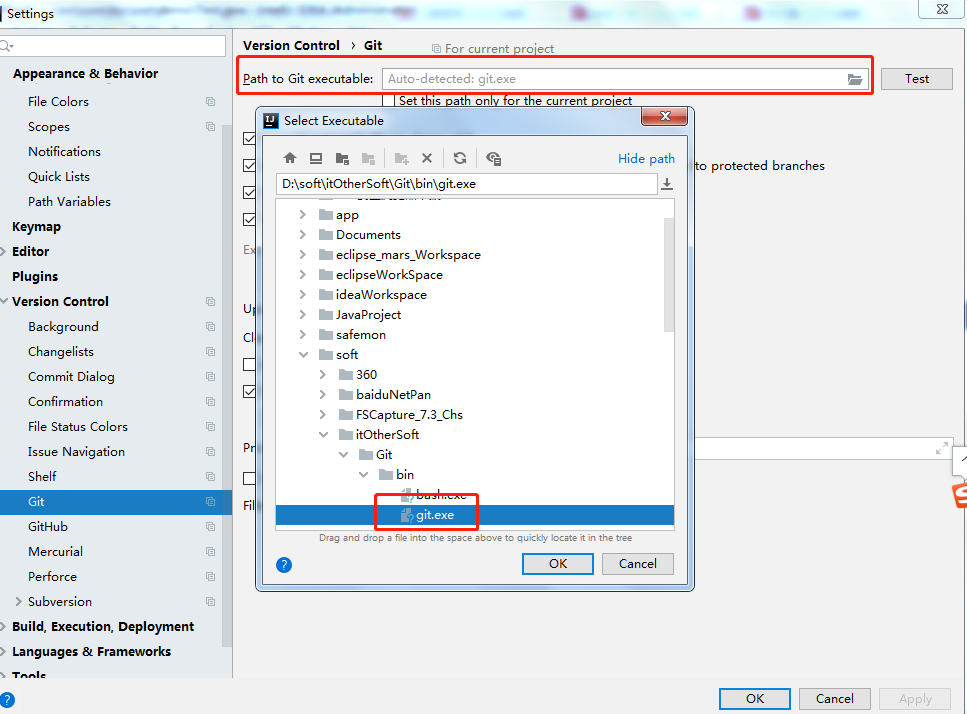Screen dimensions: 967x714
Task: Click OK in the Settings window
Action: click(755, 699)
